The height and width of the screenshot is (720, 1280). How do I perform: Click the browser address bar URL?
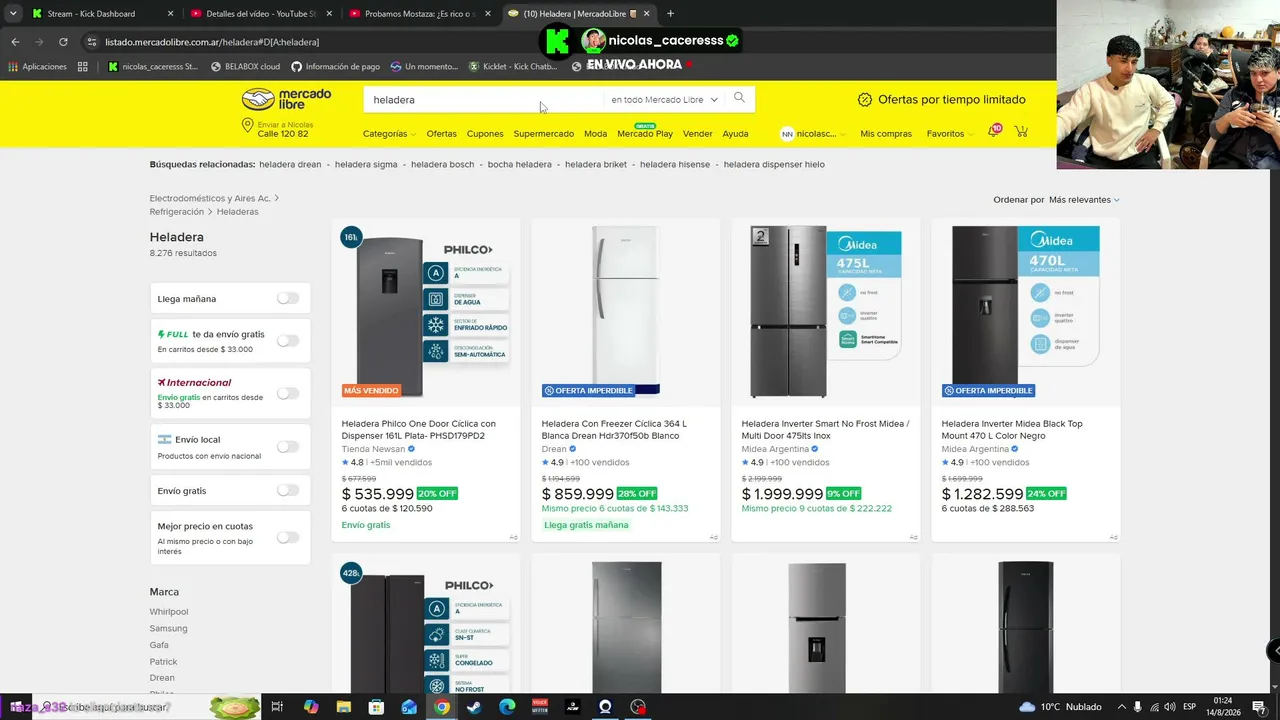(212, 42)
